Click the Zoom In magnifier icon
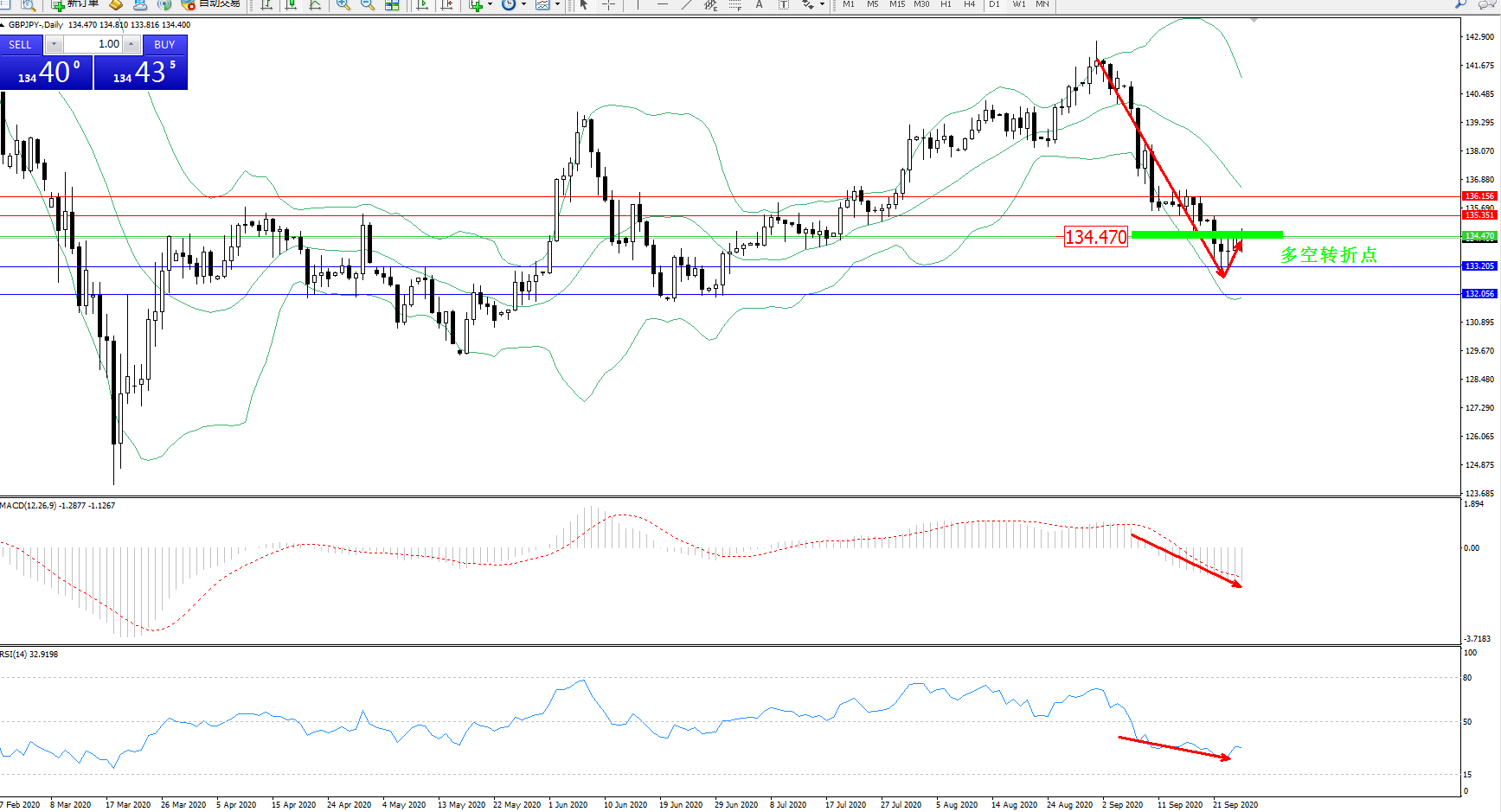Viewport: 1501px width, 812px height. pos(343,4)
